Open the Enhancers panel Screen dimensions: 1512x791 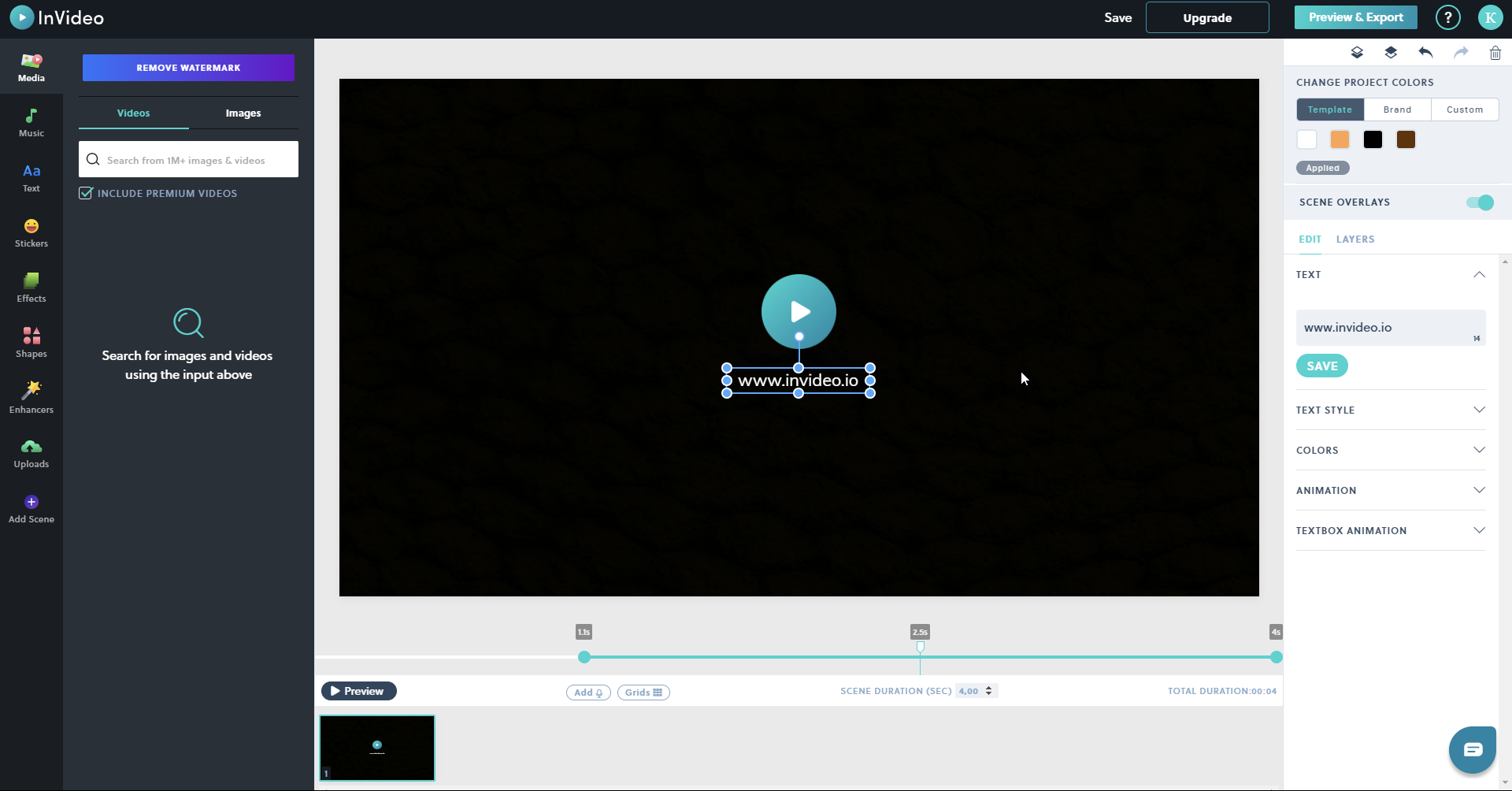[31, 399]
